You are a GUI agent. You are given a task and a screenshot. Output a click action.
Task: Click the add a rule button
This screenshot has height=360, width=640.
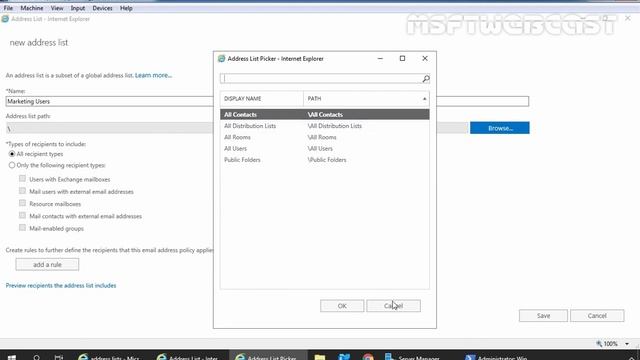click(47, 264)
